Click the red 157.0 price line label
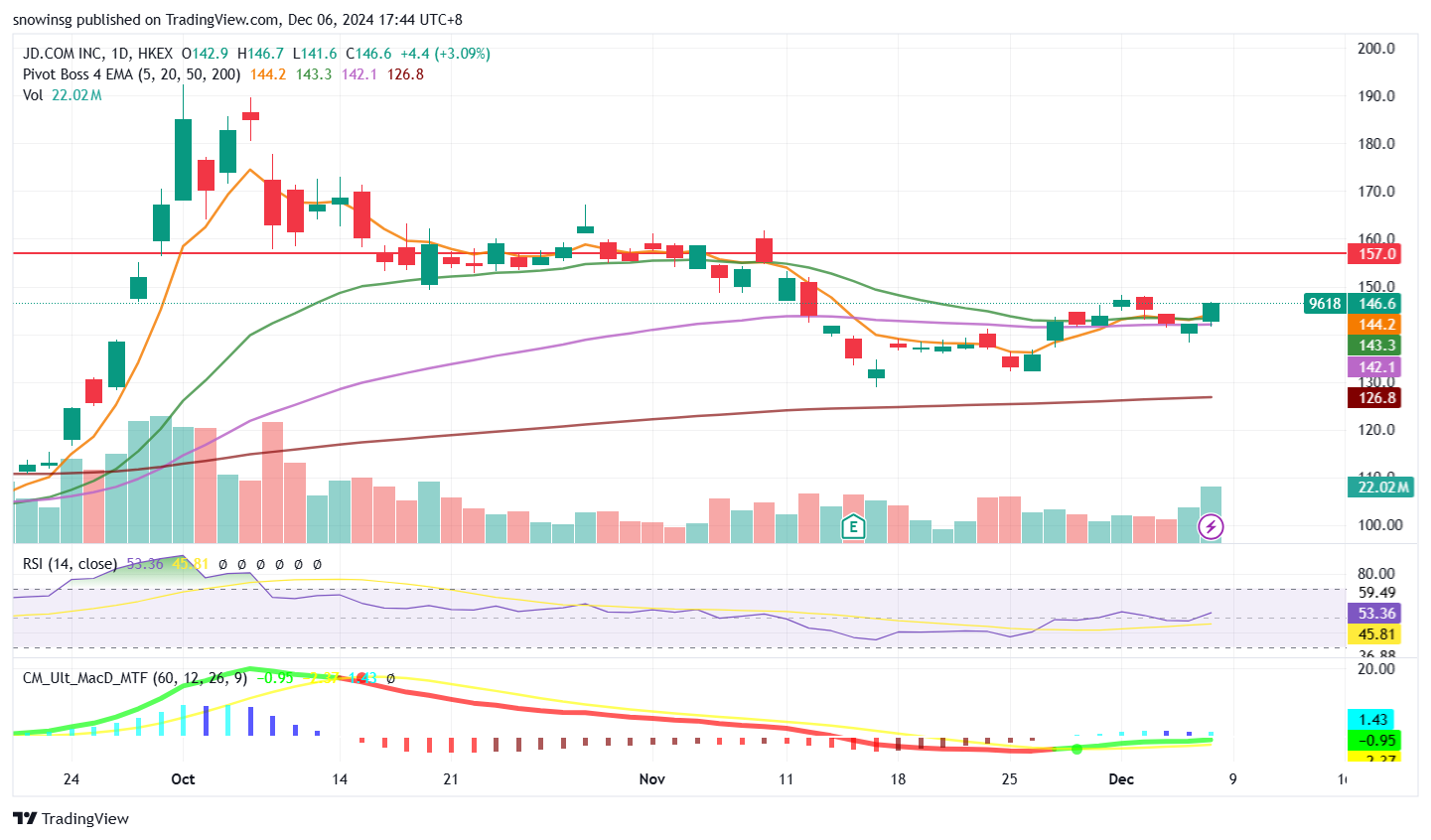 click(1374, 253)
